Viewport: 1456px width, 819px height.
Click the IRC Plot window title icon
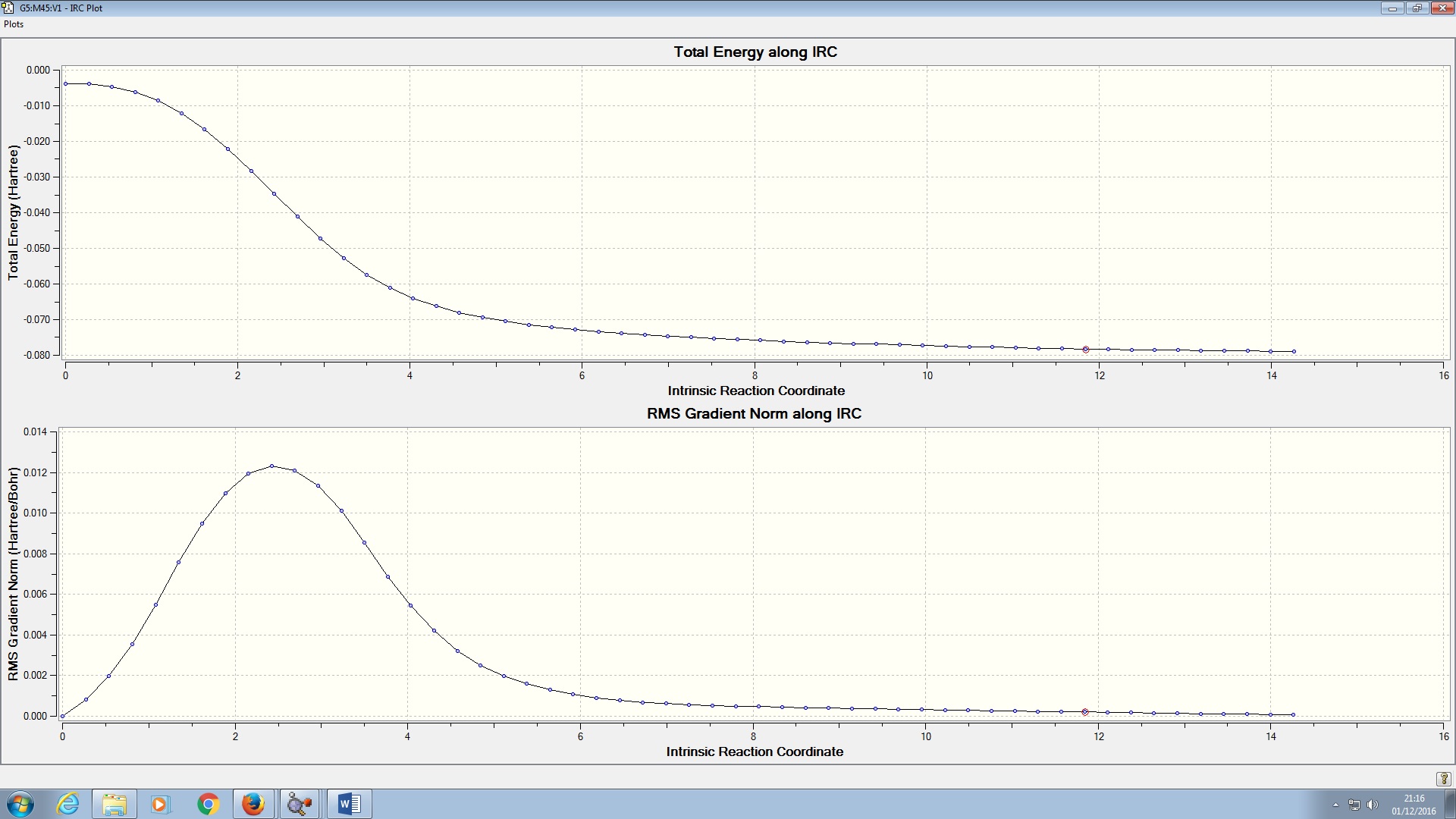click(8, 8)
